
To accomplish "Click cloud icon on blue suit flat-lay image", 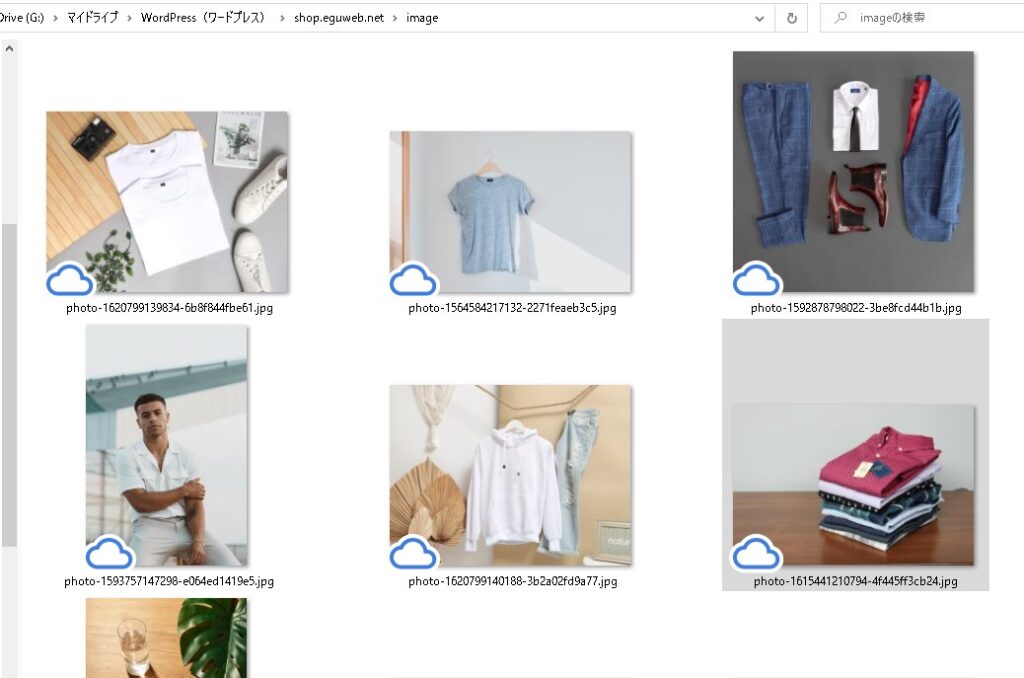I will tap(757, 281).
